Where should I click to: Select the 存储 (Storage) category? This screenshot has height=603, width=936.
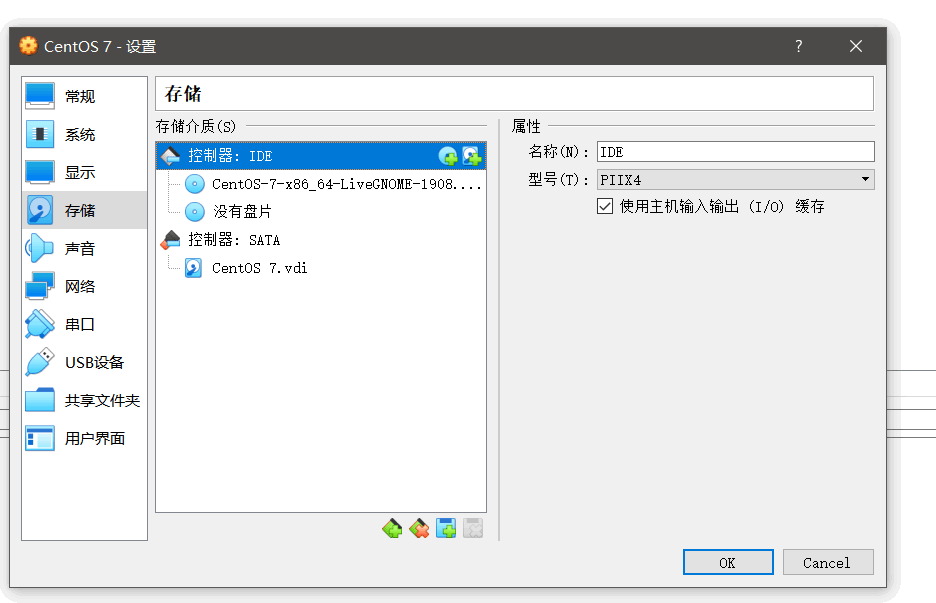[84, 210]
